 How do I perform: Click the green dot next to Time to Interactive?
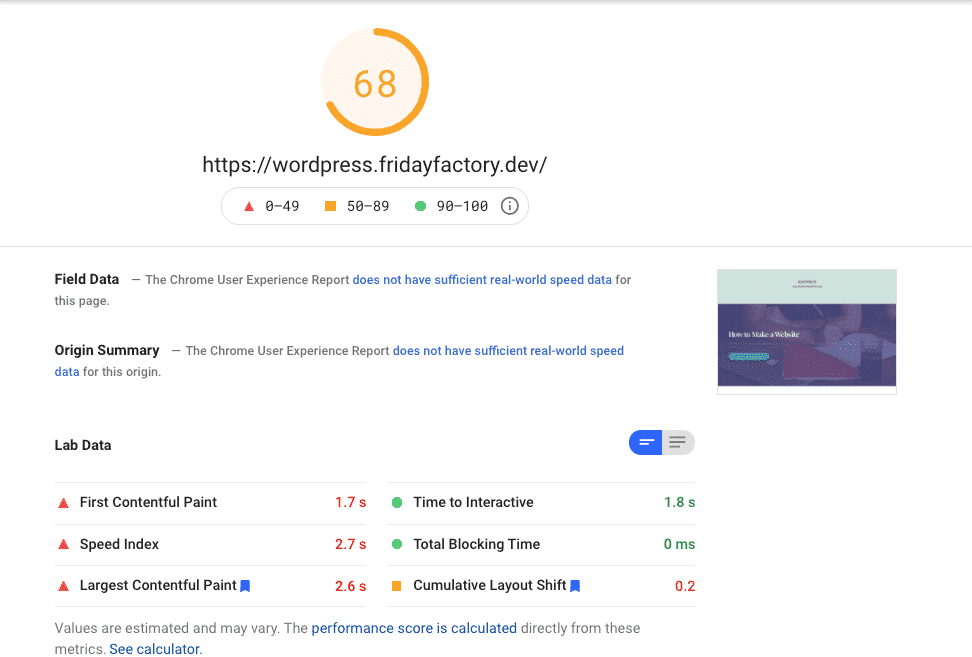coord(397,503)
